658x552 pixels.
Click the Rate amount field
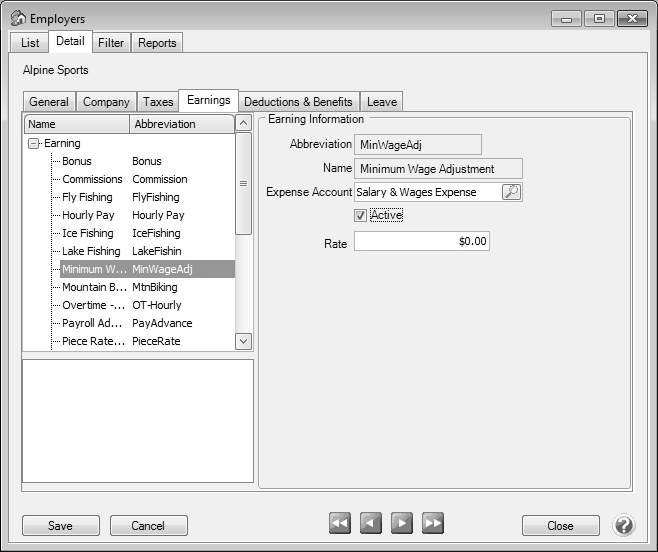click(421, 241)
